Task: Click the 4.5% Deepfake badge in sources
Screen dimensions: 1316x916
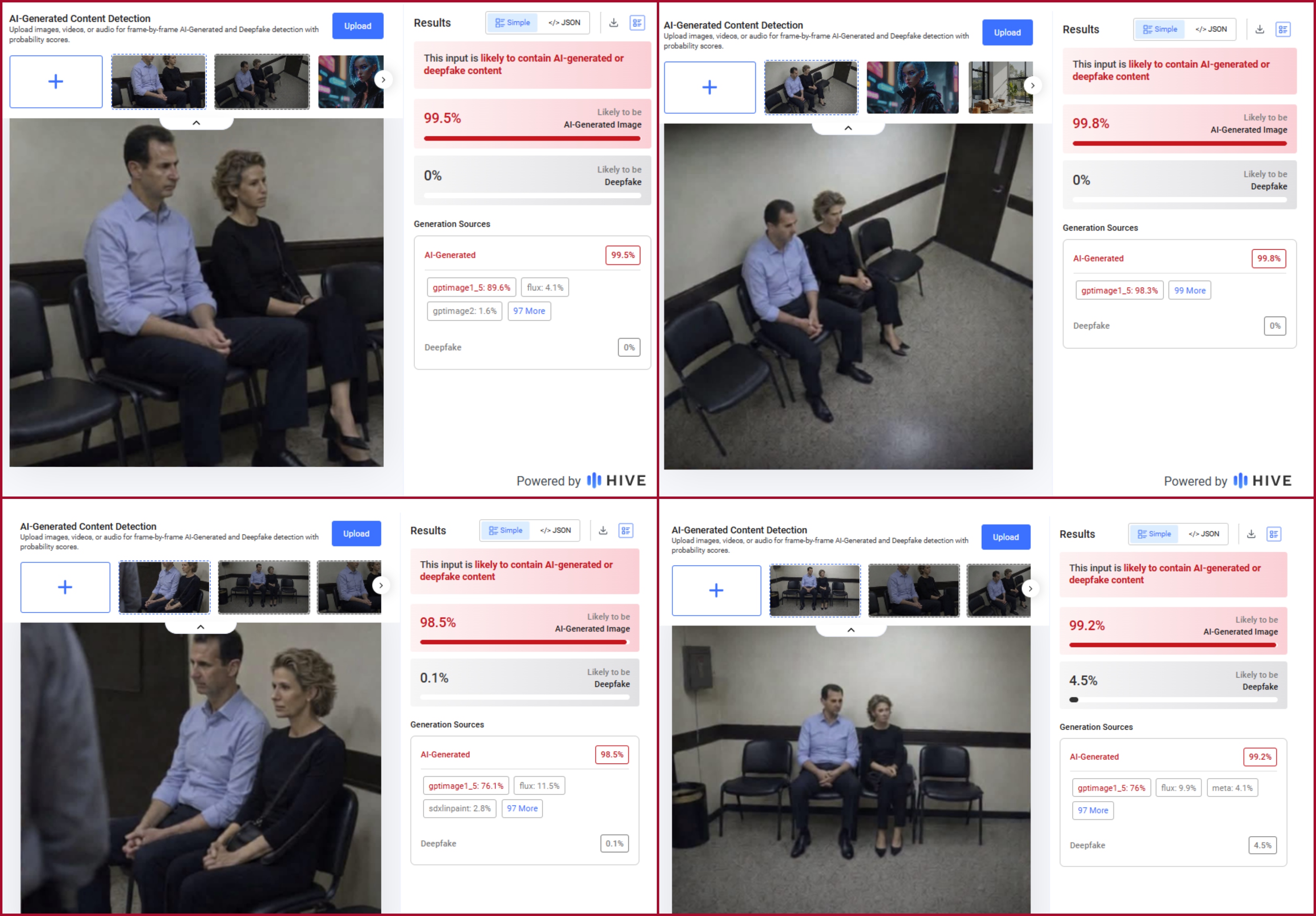Action: 1262,845
